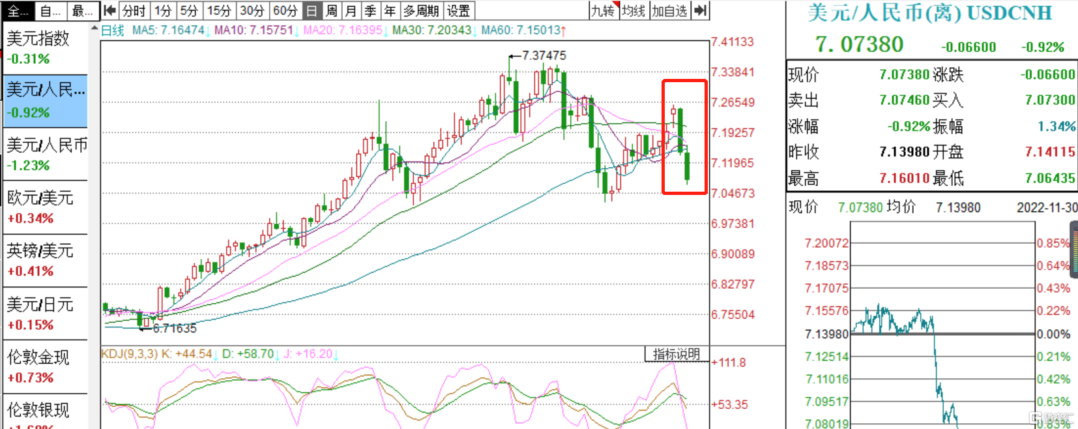The image size is (1078, 429).
Task: Click the jump-to-end arrow icon
Action: [701, 10]
